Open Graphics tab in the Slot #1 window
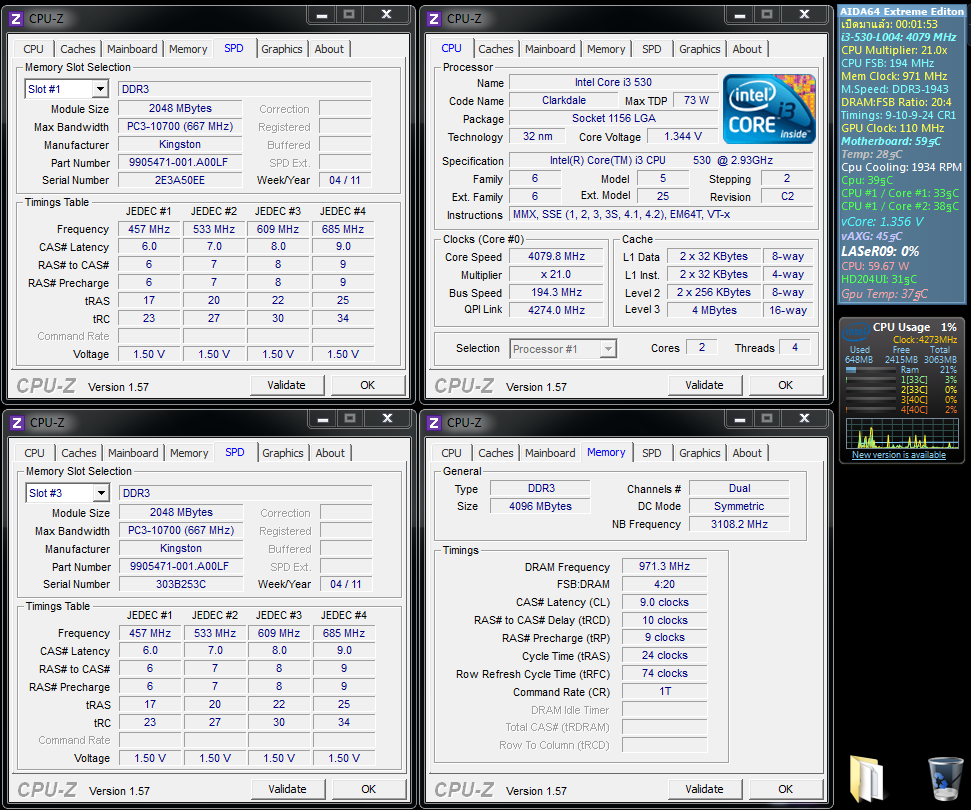Viewport: 971px width, 810px height. point(282,49)
